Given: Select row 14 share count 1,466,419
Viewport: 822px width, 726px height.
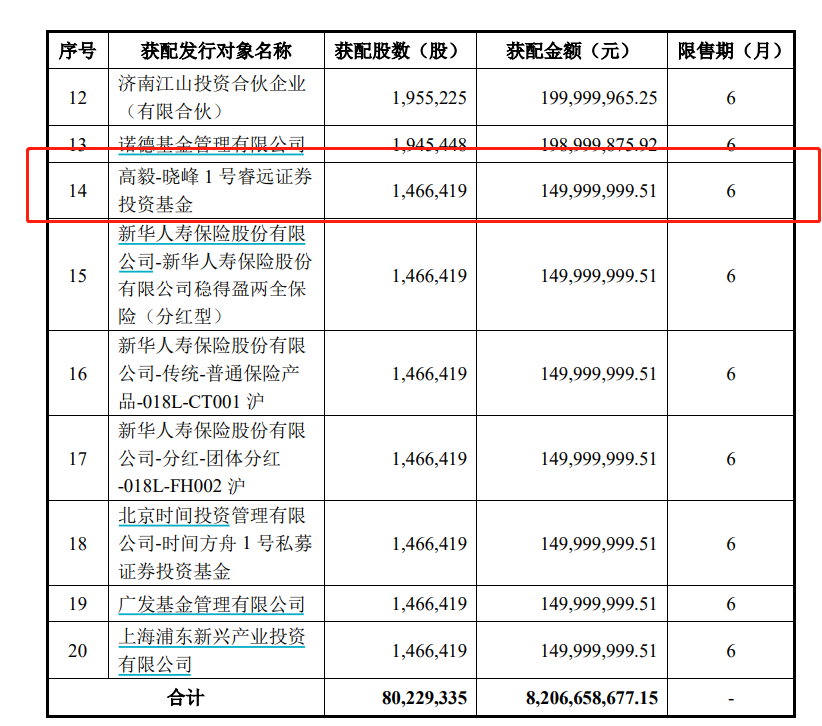Looking at the screenshot, I should 429,191.
